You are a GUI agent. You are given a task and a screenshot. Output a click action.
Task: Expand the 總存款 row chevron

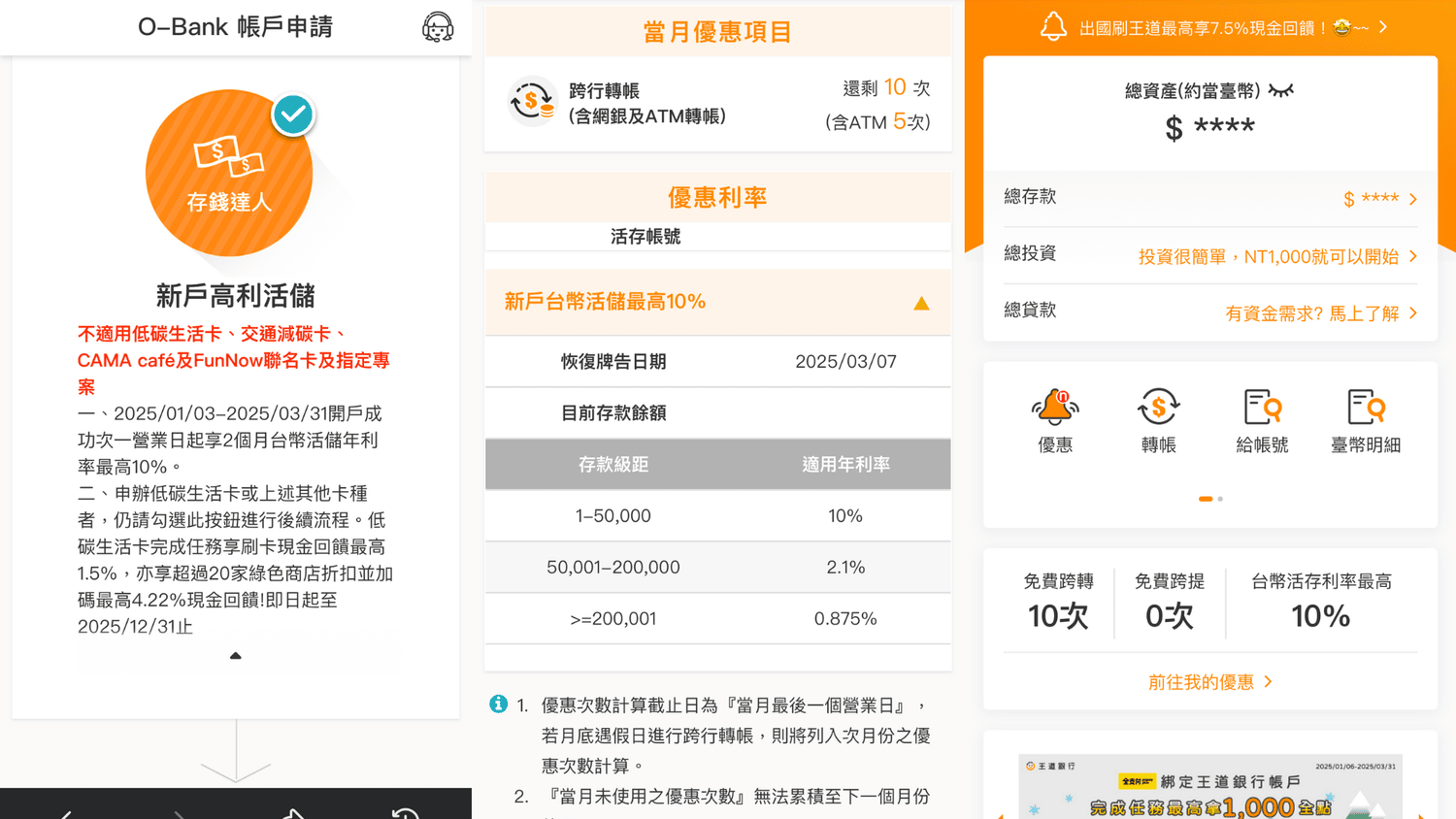[1413, 199]
